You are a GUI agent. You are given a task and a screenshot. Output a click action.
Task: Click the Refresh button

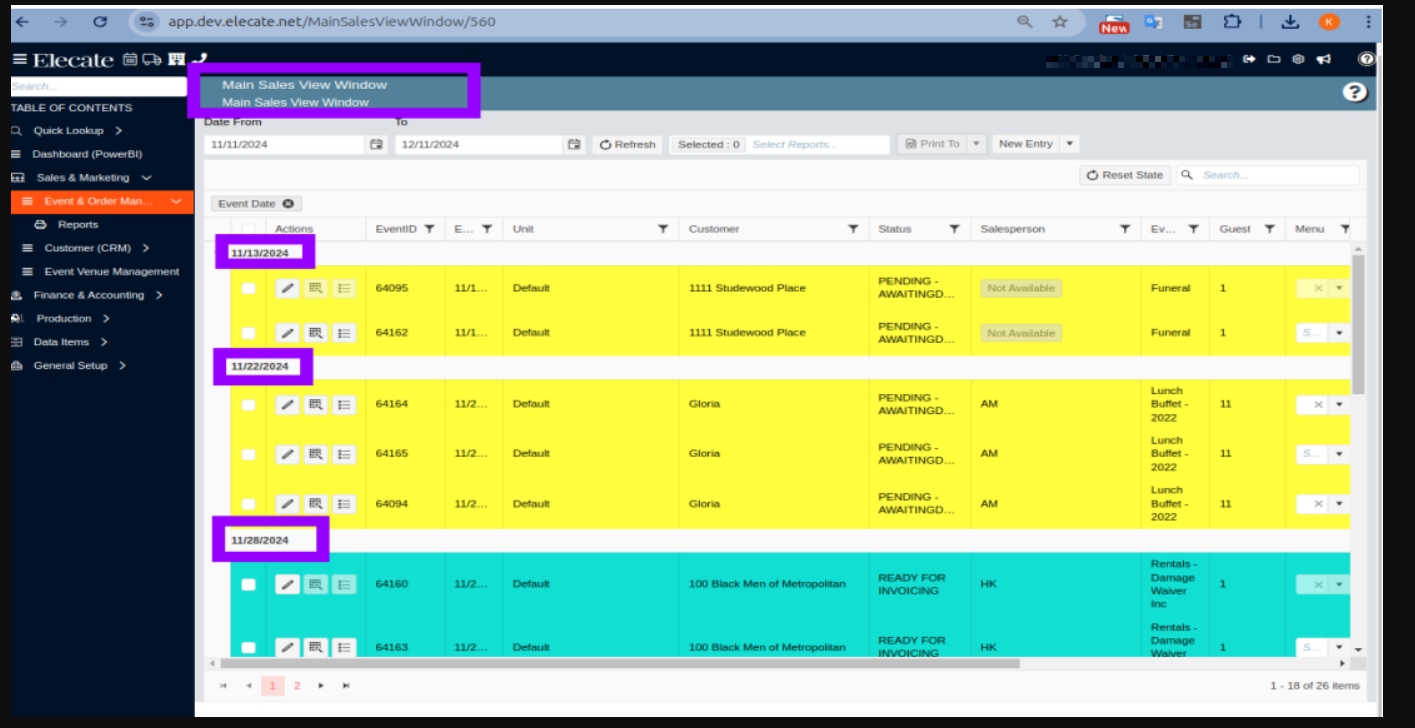click(x=627, y=145)
